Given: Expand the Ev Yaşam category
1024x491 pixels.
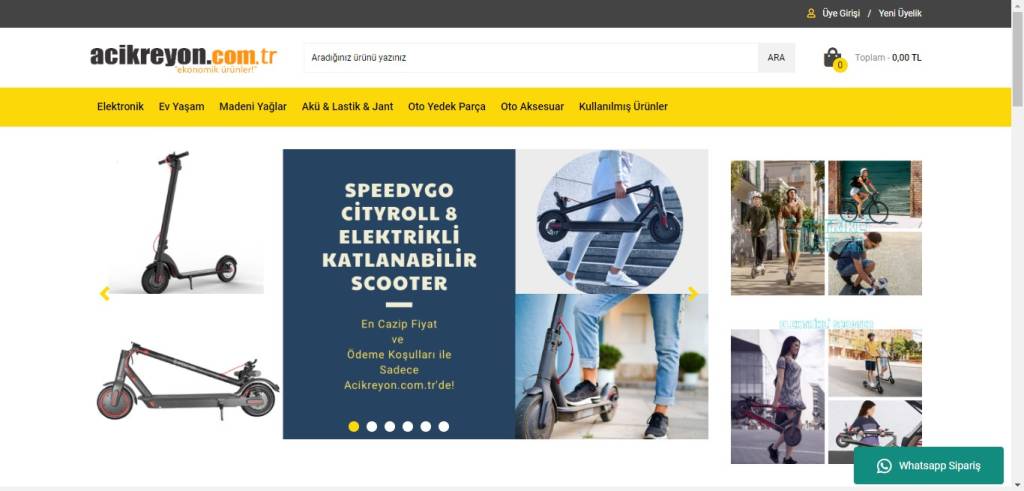Looking at the screenshot, I should tap(182, 106).
